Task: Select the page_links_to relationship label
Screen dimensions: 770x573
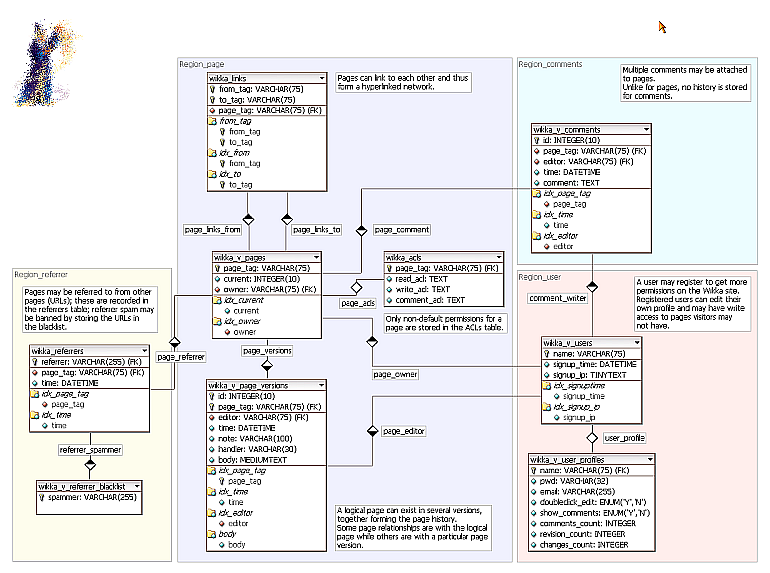Action: coord(317,229)
